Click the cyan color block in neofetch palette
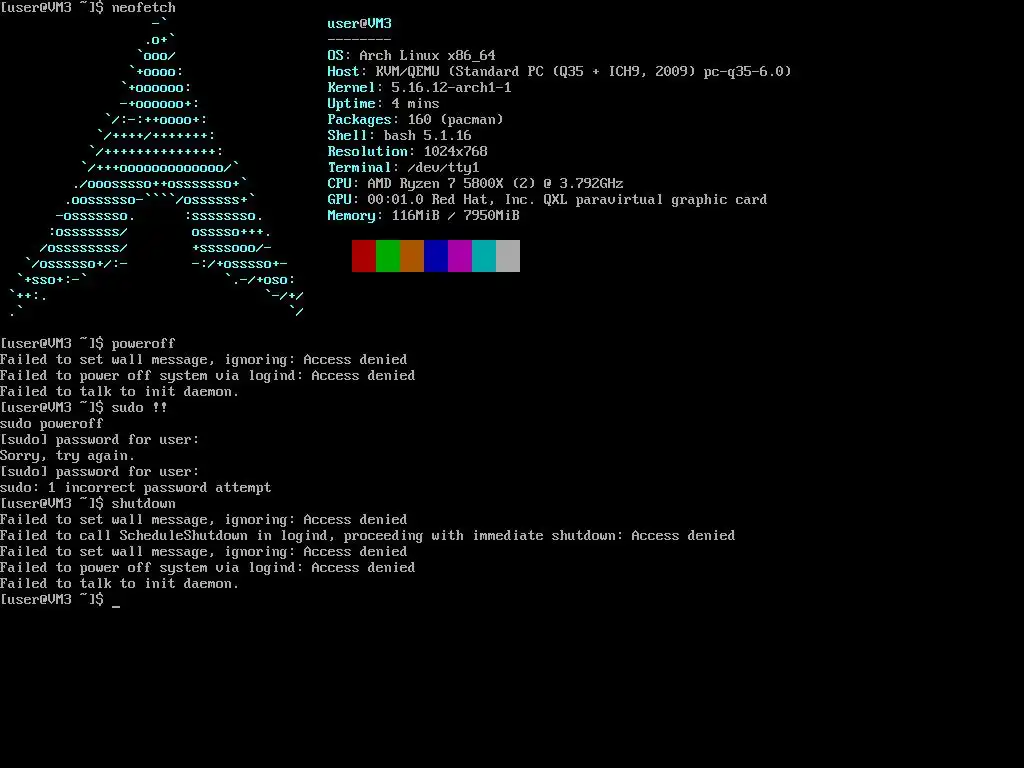The width and height of the screenshot is (1024, 768). [x=484, y=255]
